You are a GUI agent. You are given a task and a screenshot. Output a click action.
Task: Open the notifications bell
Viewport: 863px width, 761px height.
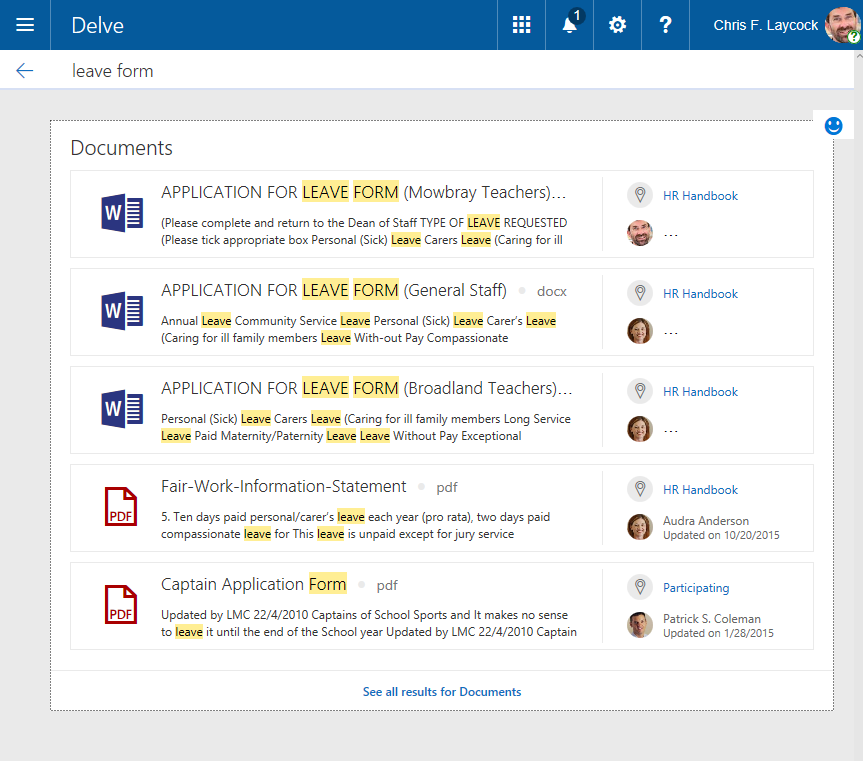pos(570,25)
